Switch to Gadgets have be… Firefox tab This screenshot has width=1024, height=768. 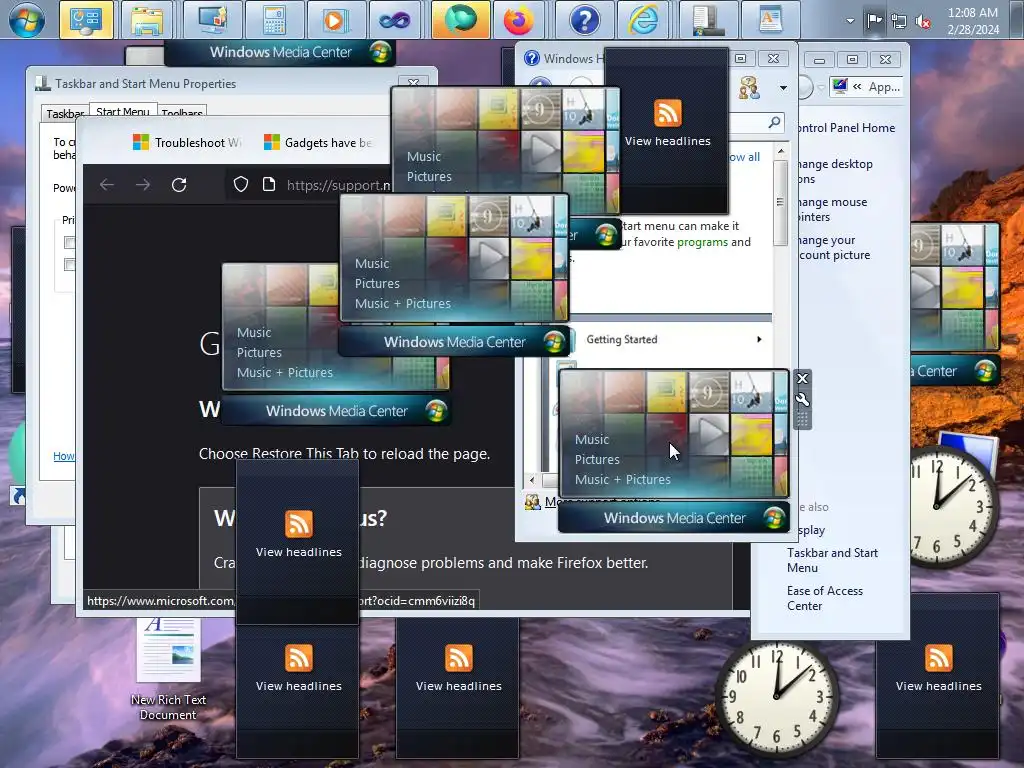pyautogui.click(x=320, y=142)
